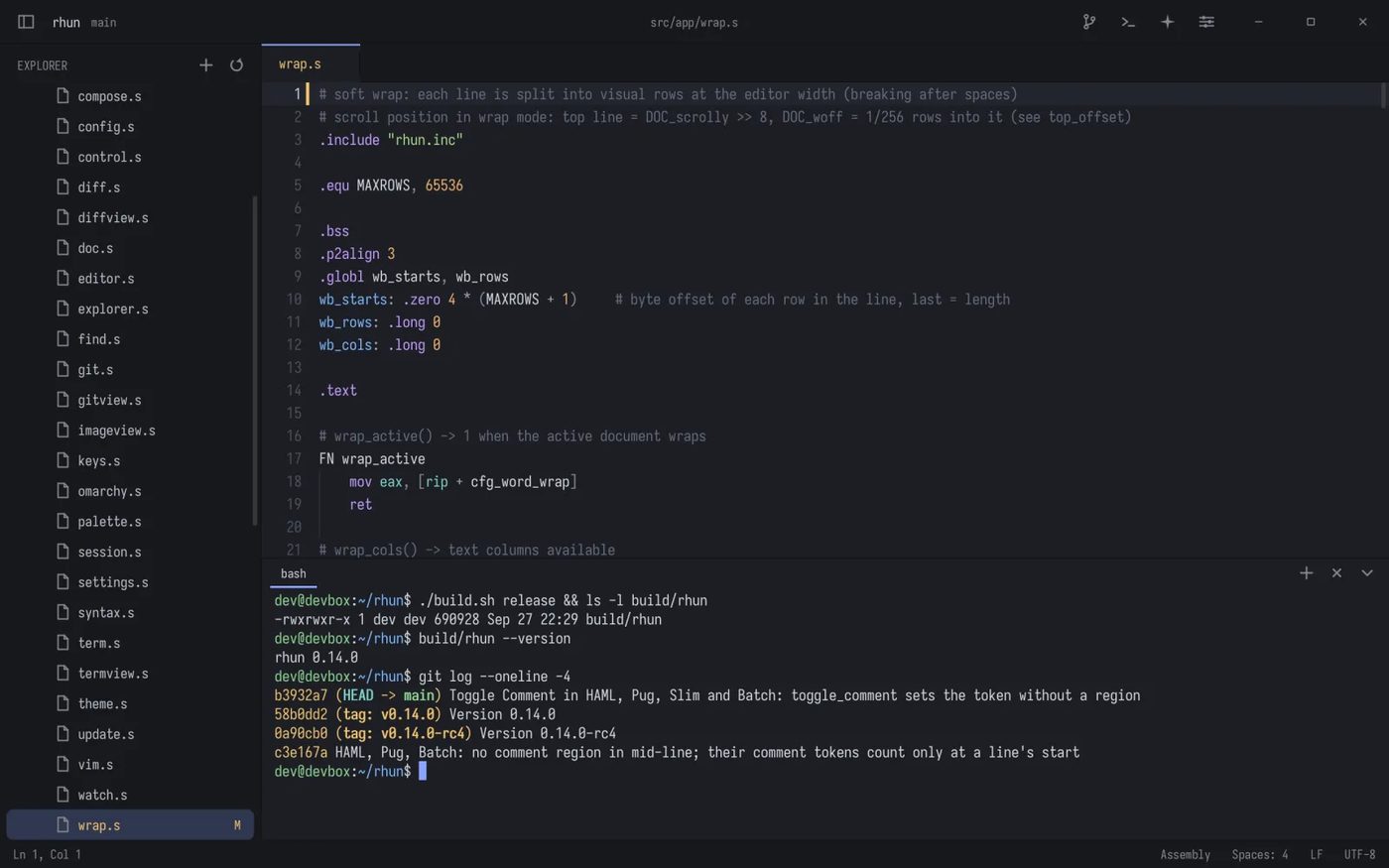The image size is (1389, 868).
Task: Click the terminal prompt input cursor
Action: 423,771
